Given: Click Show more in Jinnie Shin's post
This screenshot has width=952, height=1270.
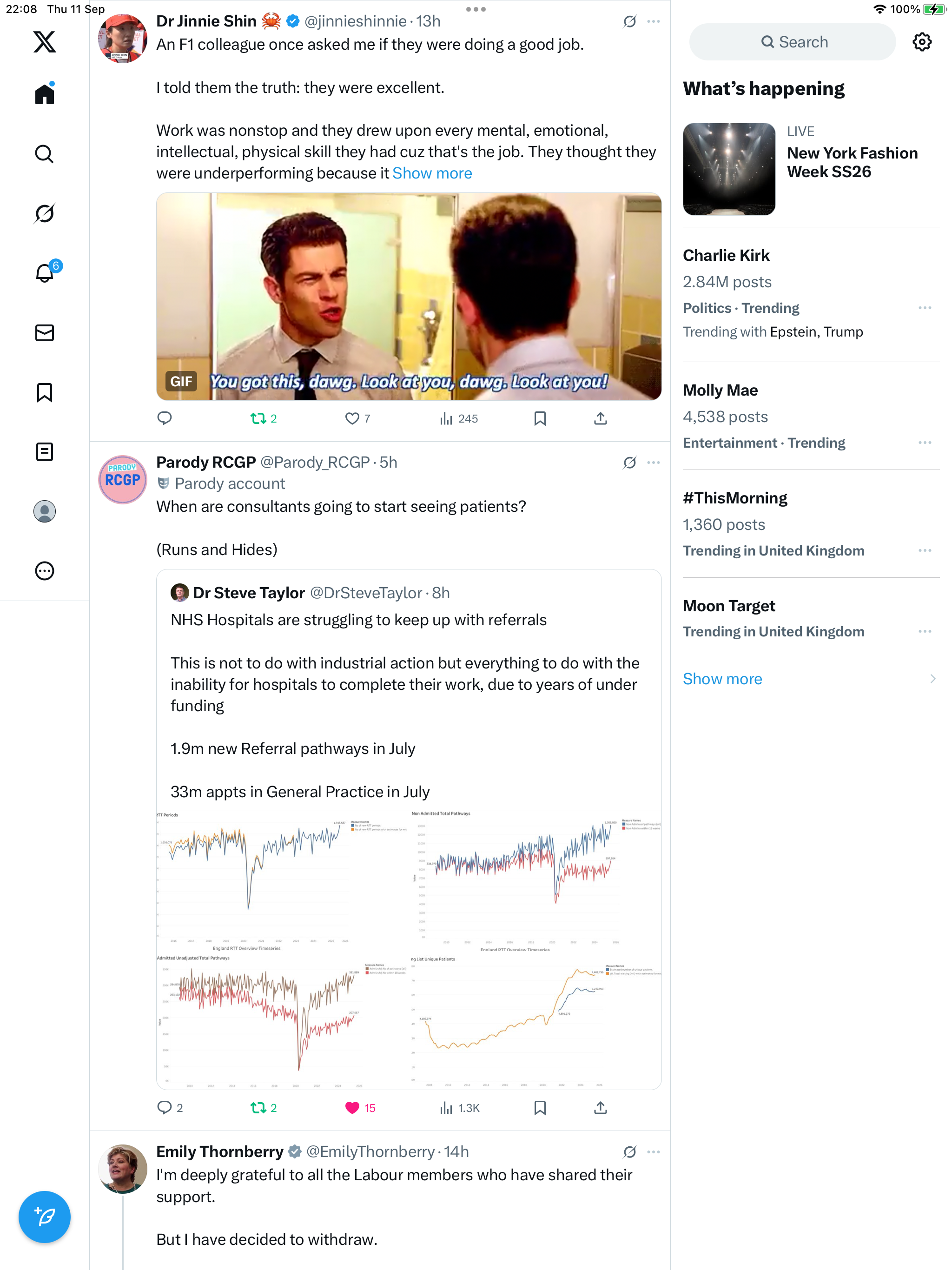Looking at the screenshot, I should pyautogui.click(x=432, y=173).
